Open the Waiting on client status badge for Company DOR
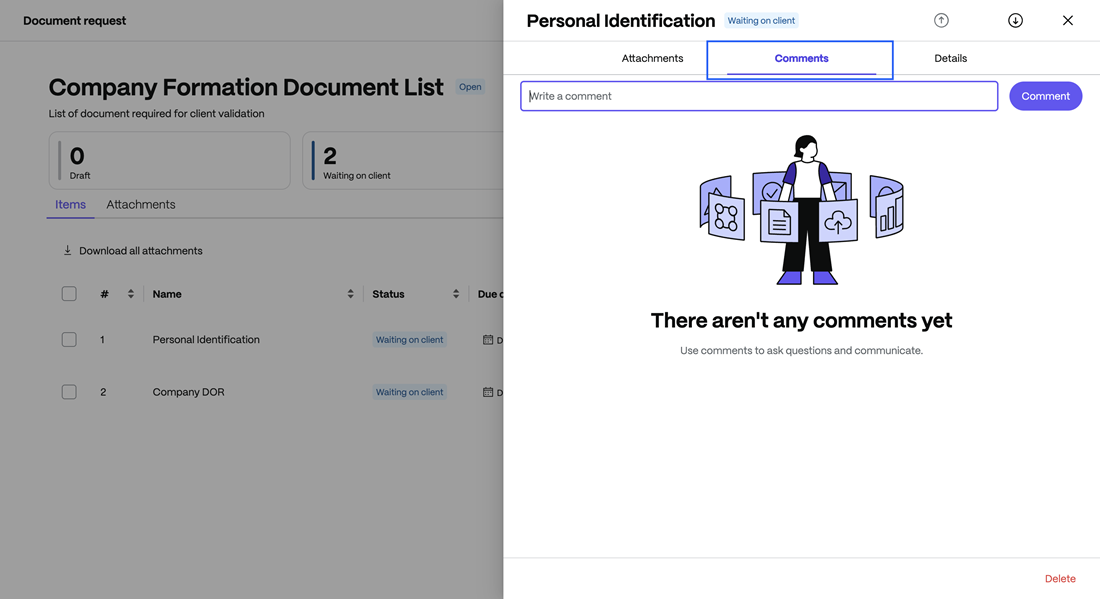1100x599 pixels. 409,391
